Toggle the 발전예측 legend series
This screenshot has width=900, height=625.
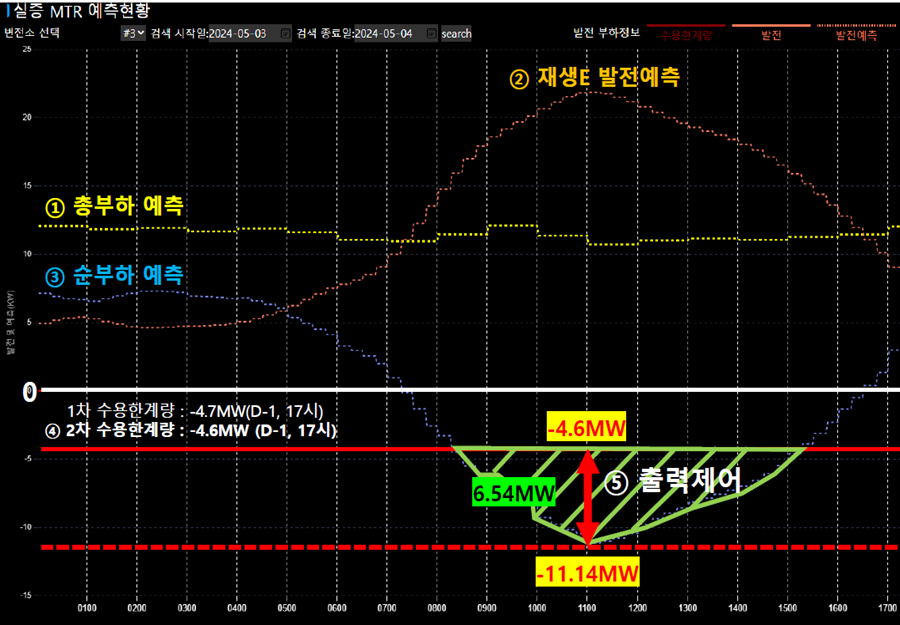pyautogui.click(x=856, y=34)
